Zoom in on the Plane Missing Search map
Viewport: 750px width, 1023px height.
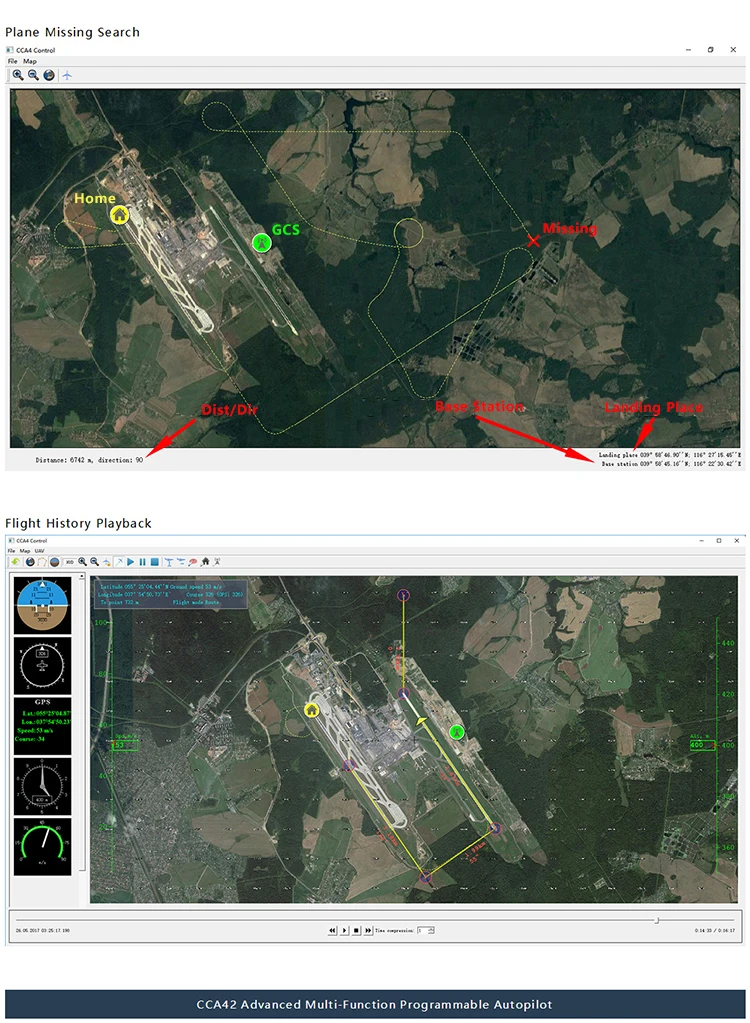(x=18, y=75)
